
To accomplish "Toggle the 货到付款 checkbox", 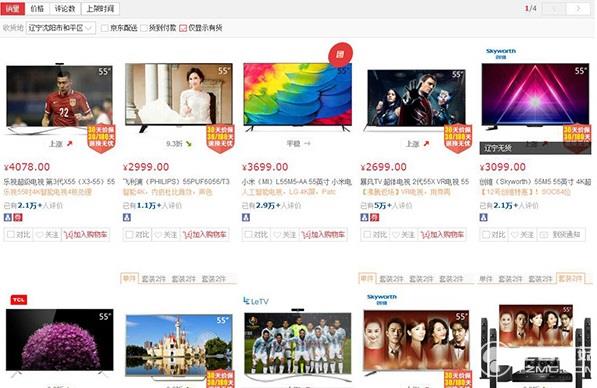I will click(144, 28).
